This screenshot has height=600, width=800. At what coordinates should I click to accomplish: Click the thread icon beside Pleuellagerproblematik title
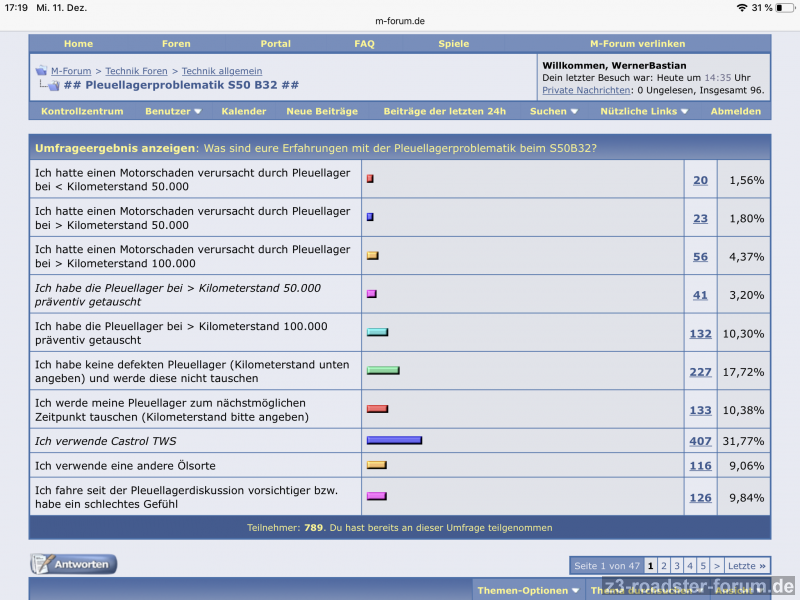pos(52,86)
